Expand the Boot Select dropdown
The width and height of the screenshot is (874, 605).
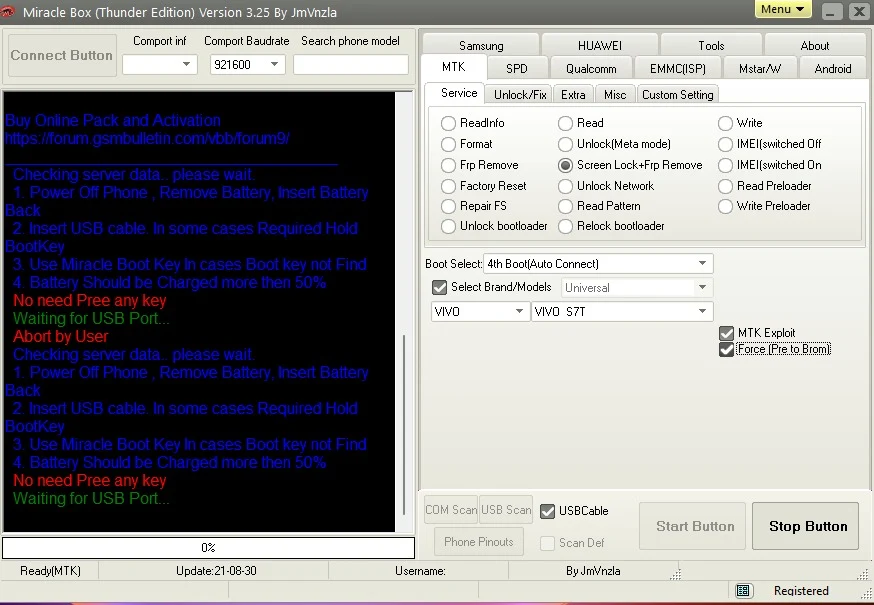point(598,263)
